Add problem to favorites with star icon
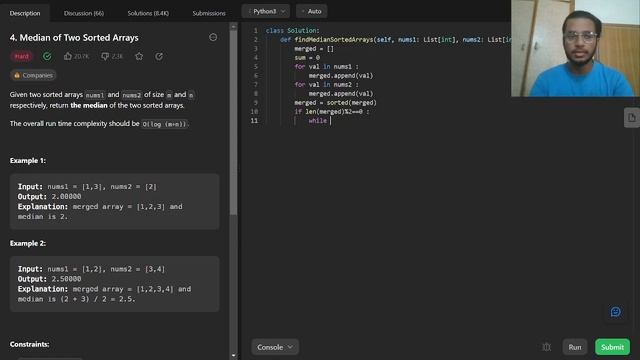The height and width of the screenshot is (360, 640). coord(139,56)
